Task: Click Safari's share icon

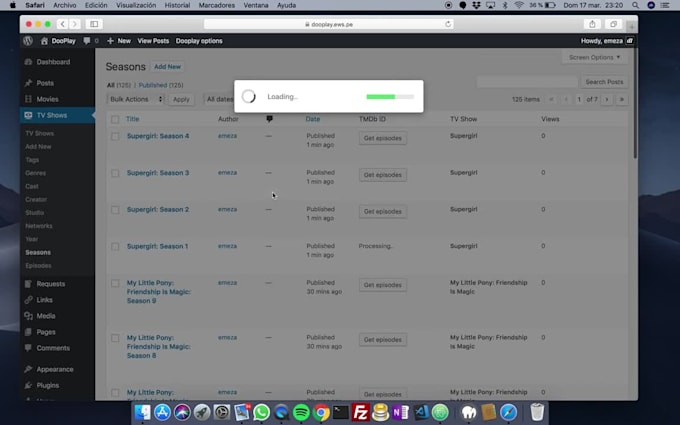Action: (592, 24)
